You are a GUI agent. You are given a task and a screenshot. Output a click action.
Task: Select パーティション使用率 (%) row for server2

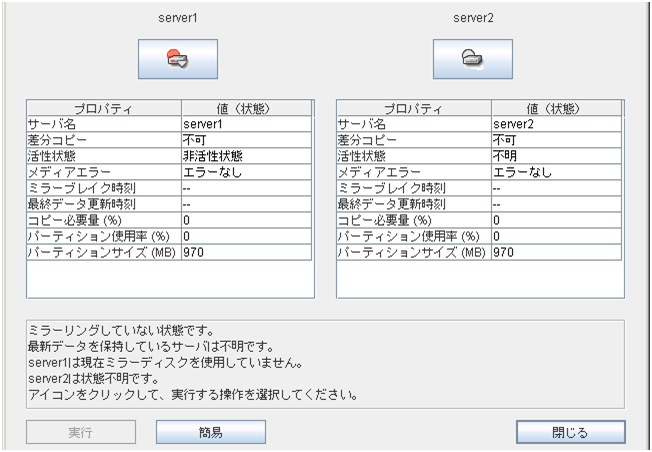413,236
